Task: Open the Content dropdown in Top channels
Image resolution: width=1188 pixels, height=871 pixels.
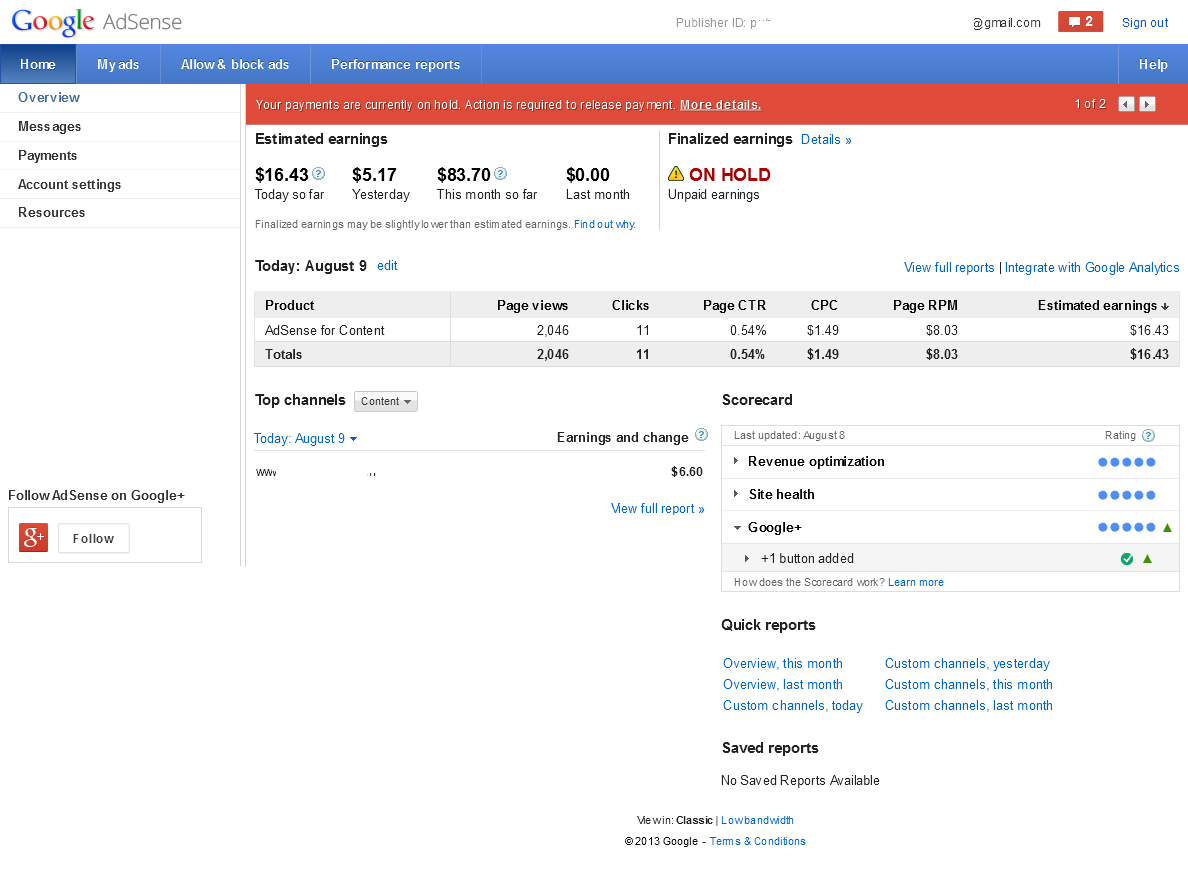Action: 386,401
